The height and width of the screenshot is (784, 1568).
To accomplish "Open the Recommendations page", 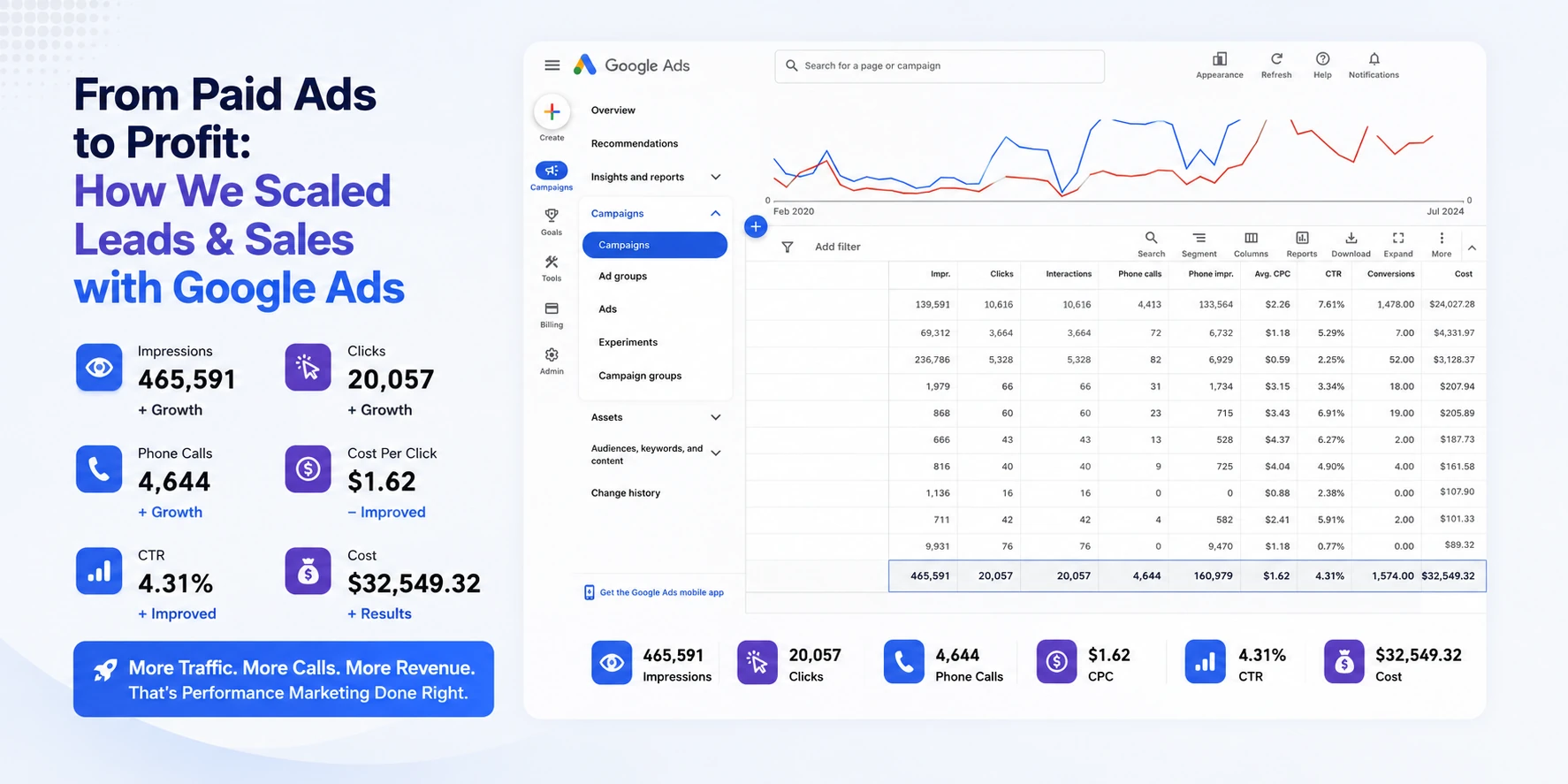I will click(635, 143).
